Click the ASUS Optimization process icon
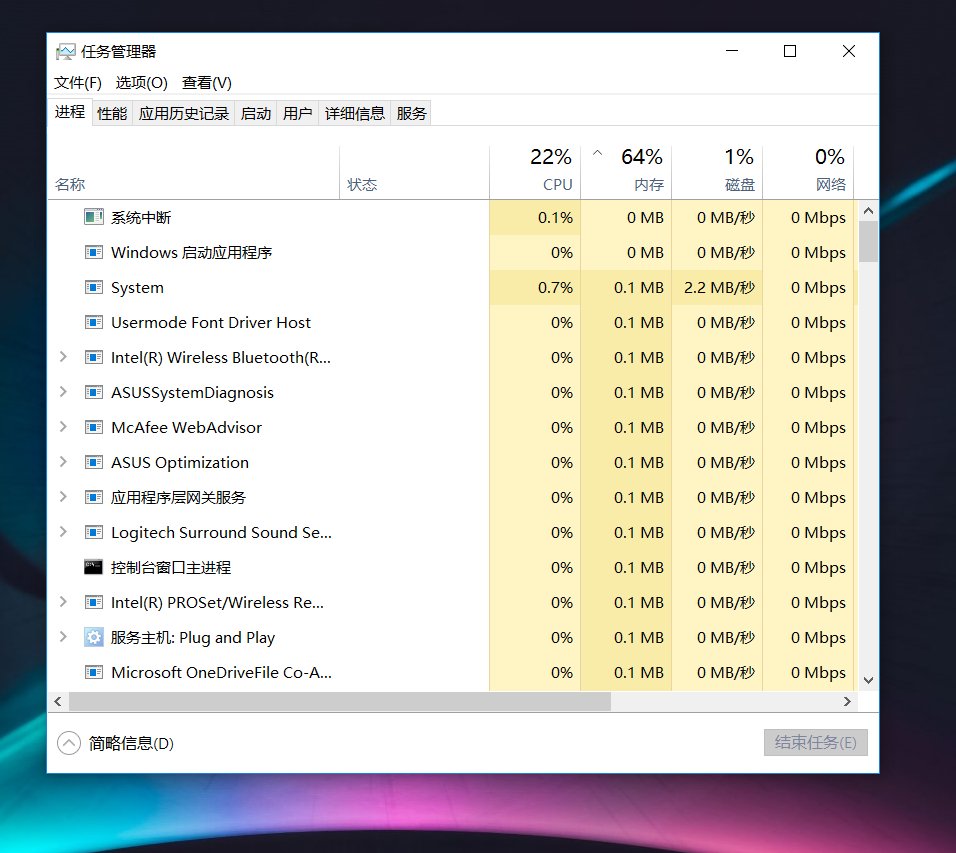956x853 pixels. pyautogui.click(x=93, y=462)
